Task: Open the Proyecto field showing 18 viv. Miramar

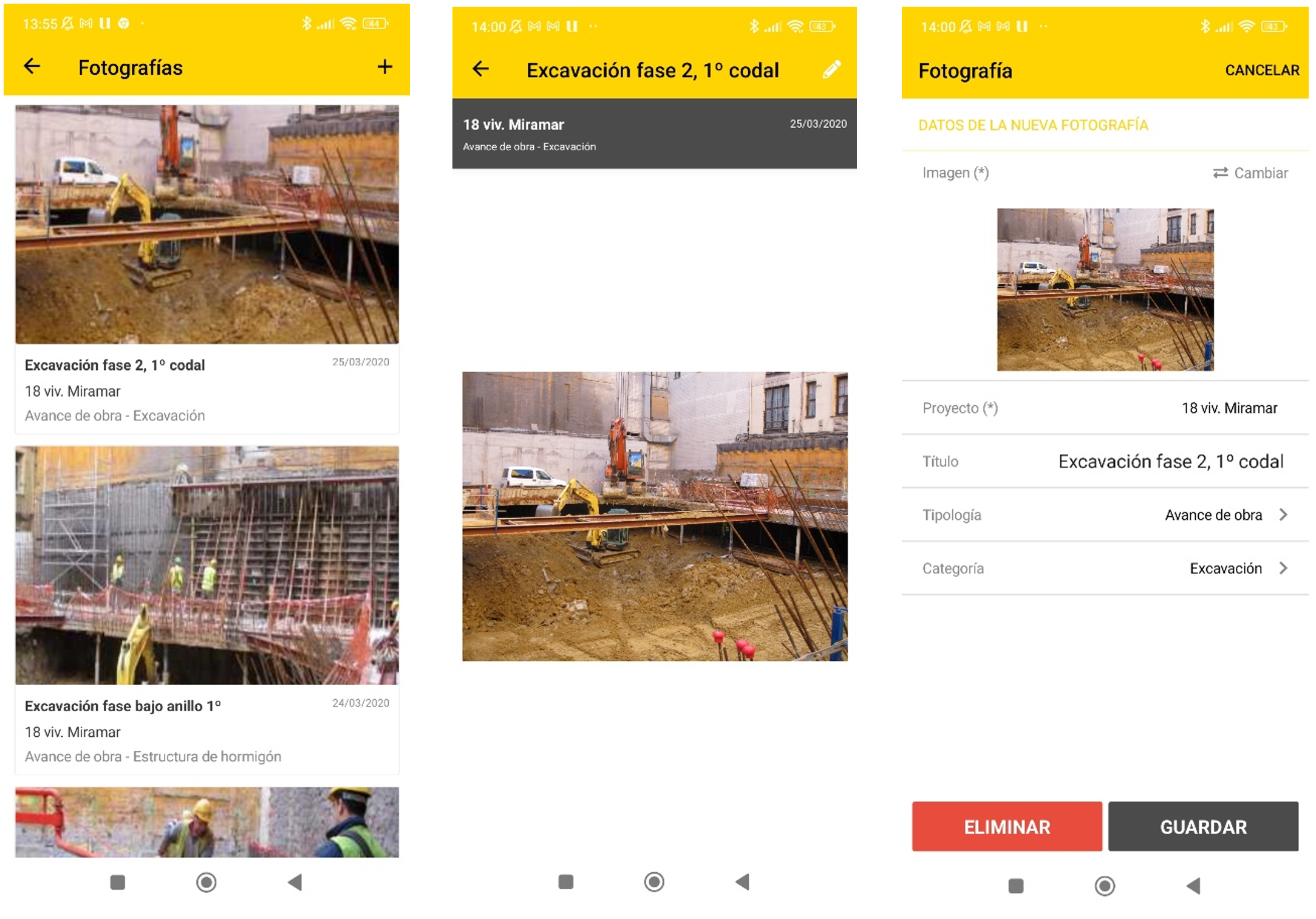Action: [x=1229, y=408]
